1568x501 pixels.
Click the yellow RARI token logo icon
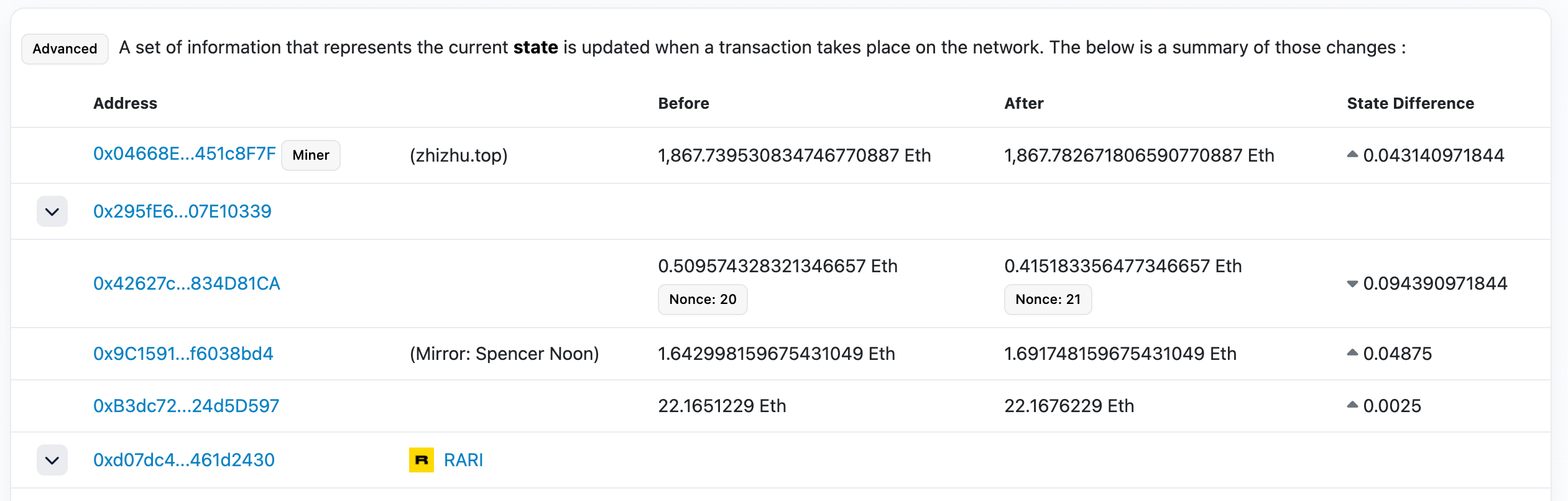[x=421, y=460]
